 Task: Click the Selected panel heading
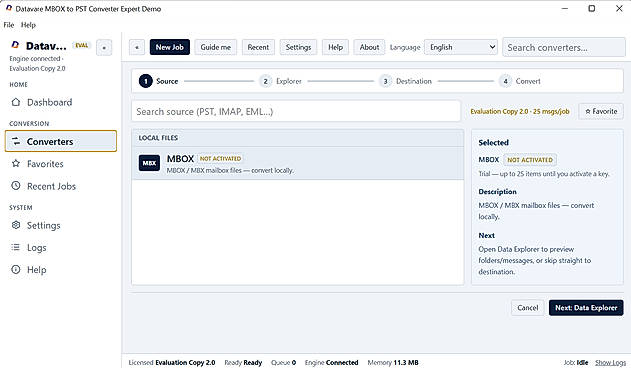pyautogui.click(x=494, y=142)
